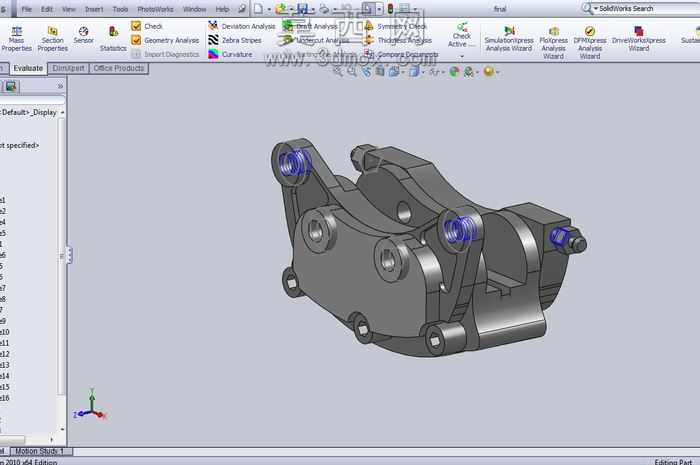The width and height of the screenshot is (700, 465).
Task: Click the panel splitter collapse handle
Action: coord(69,255)
